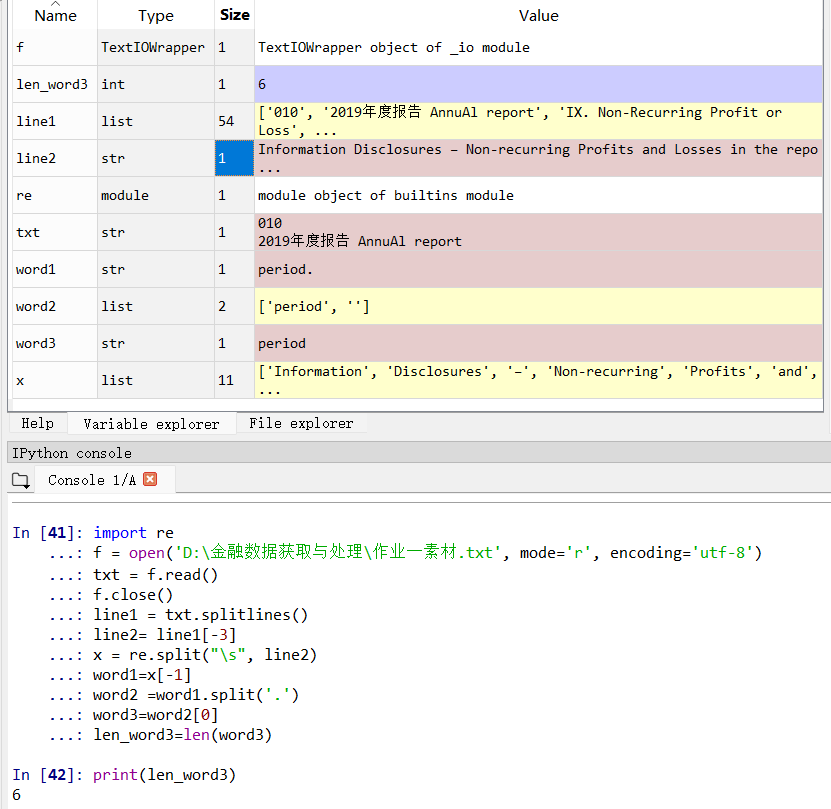The width and height of the screenshot is (831, 809).
Task: Click the console line with re.split
Action: coord(205,655)
